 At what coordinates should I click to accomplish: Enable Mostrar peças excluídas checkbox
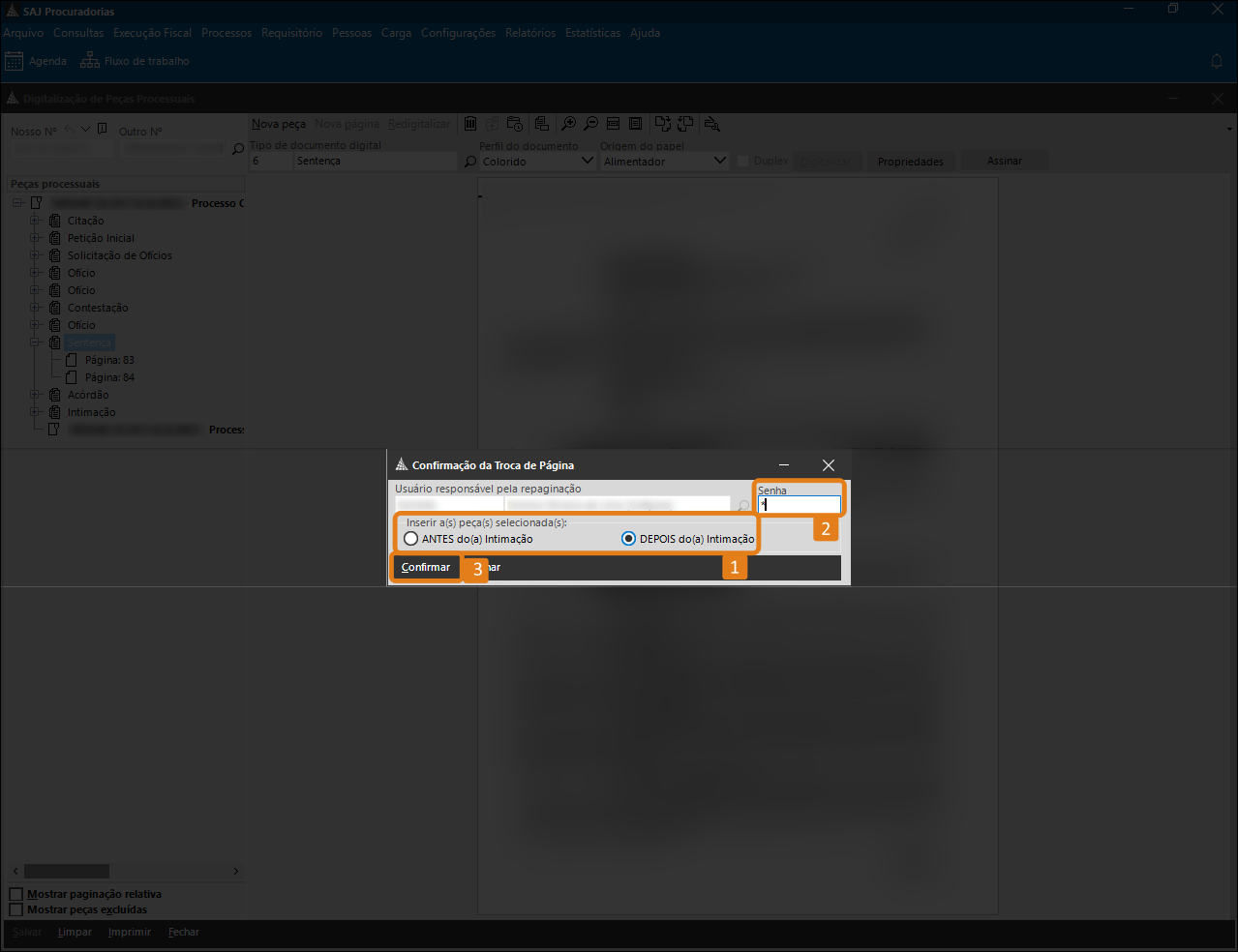pos(15,909)
